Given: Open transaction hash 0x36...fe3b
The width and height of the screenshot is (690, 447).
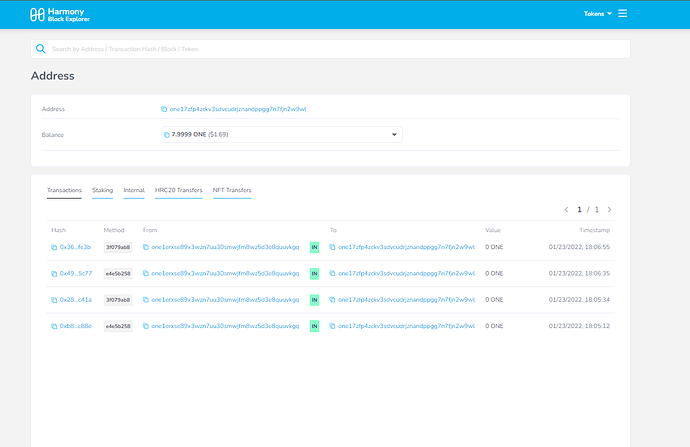Looking at the screenshot, I should coord(75,247).
